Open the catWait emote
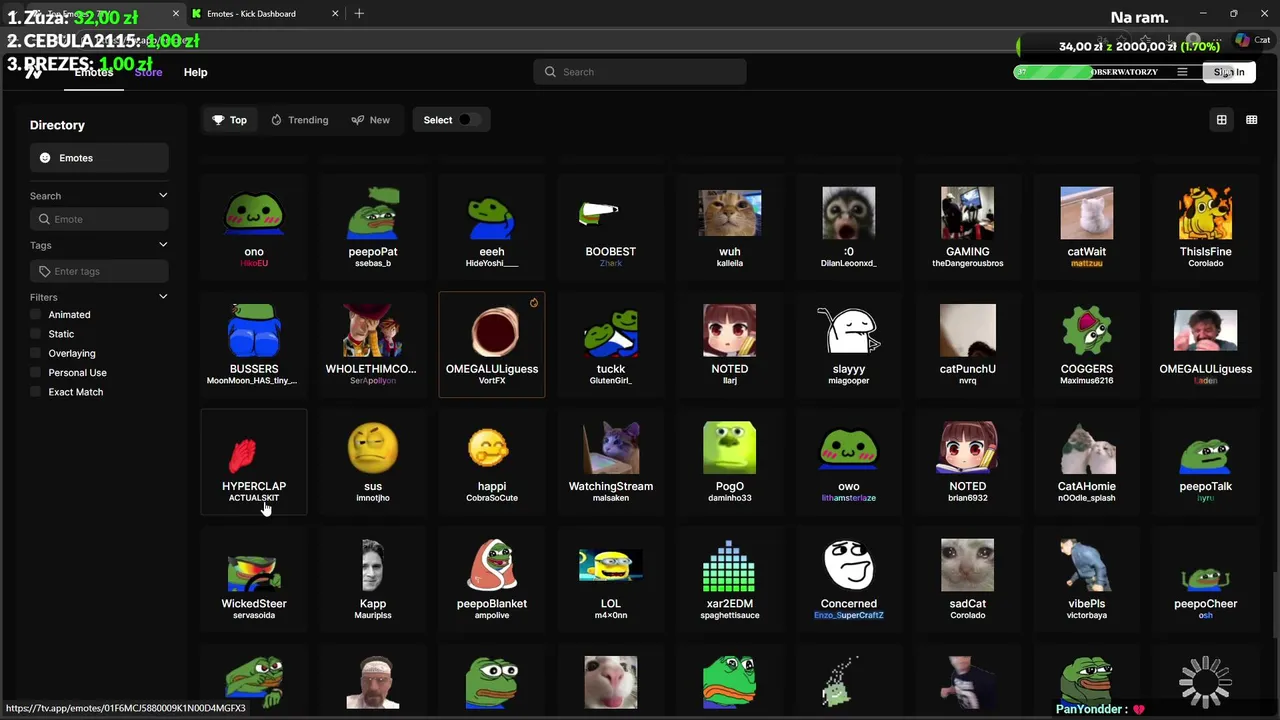Screen dimensions: 1280x720 (x=1087, y=227)
